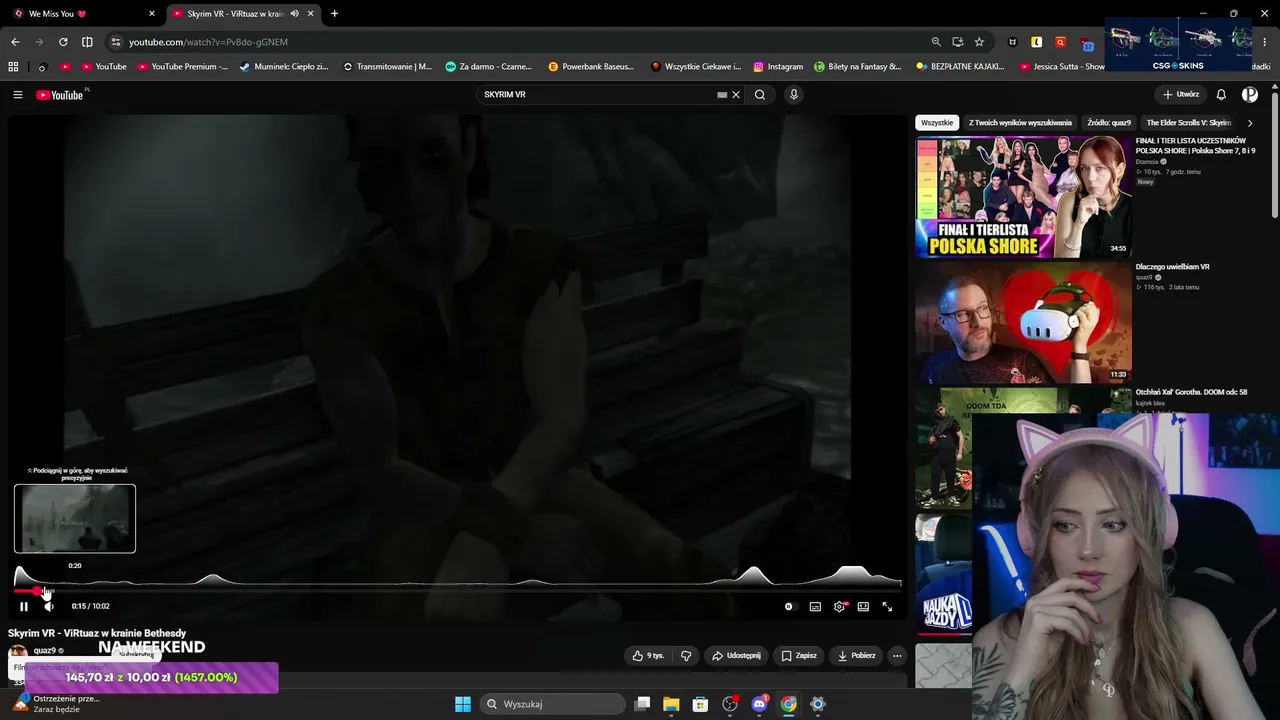Open the Instagram bookmark
Screen dimensions: 1280x720
click(778, 67)
